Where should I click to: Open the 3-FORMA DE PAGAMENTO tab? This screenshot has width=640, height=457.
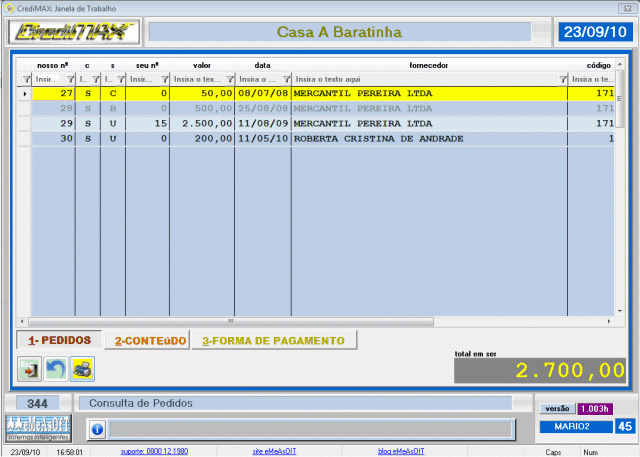(273, 340)
